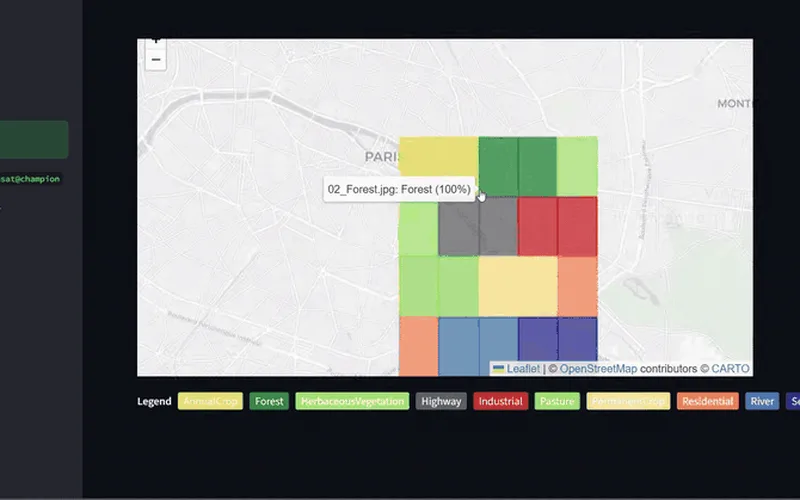
Task: Click the Industrial legend swatch
Action: coord(501,401)
